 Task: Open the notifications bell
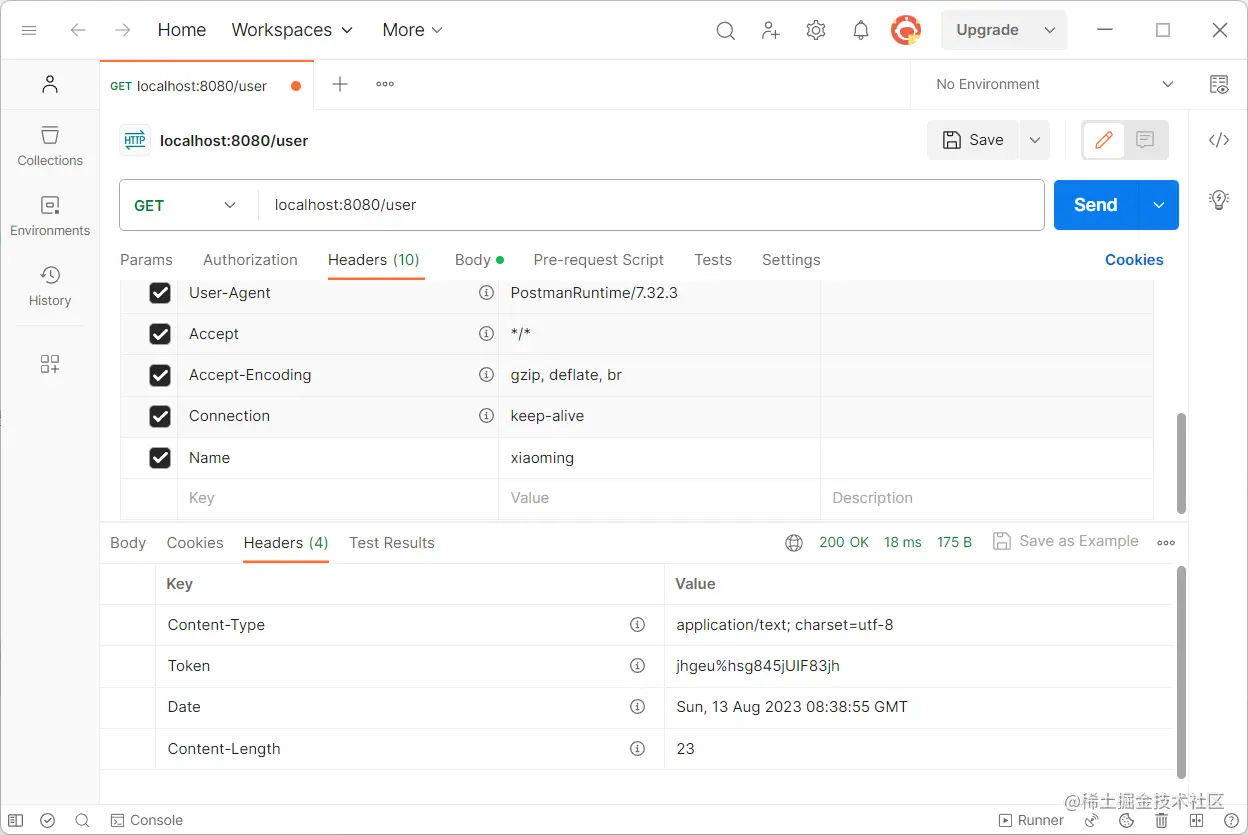[x=861, y=31]
